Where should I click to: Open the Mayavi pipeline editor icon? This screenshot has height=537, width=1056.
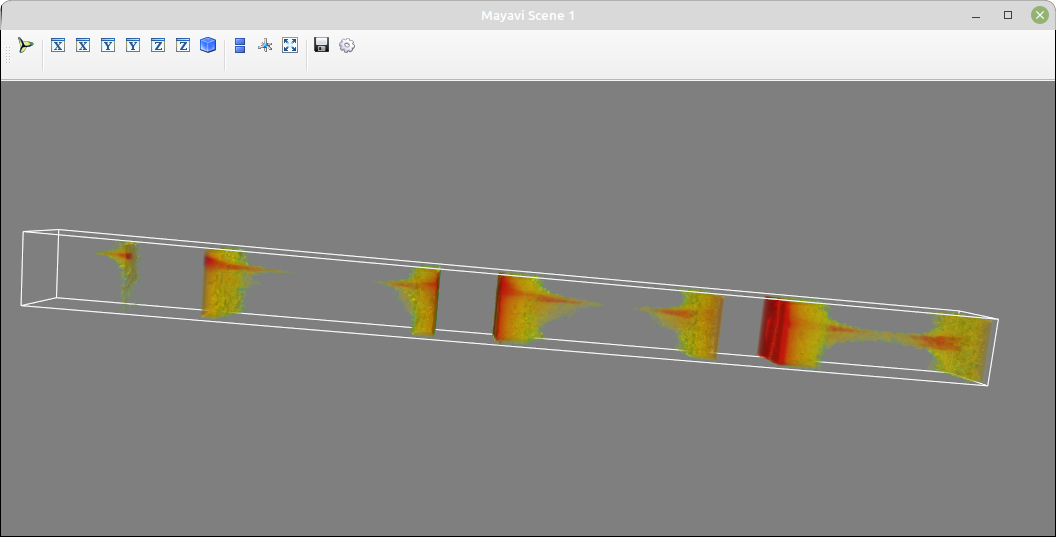25,45
